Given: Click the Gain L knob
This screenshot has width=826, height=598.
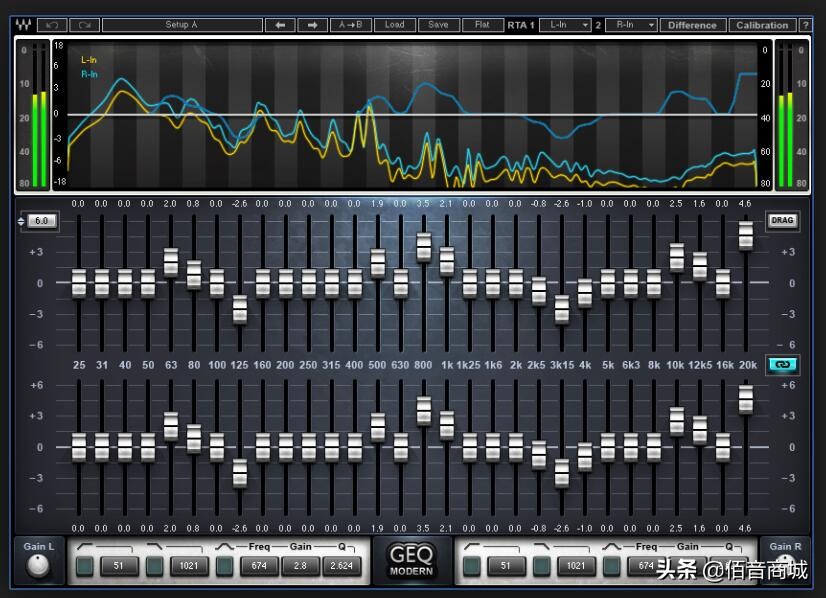Looking at the screenshot, I should 39,566.
